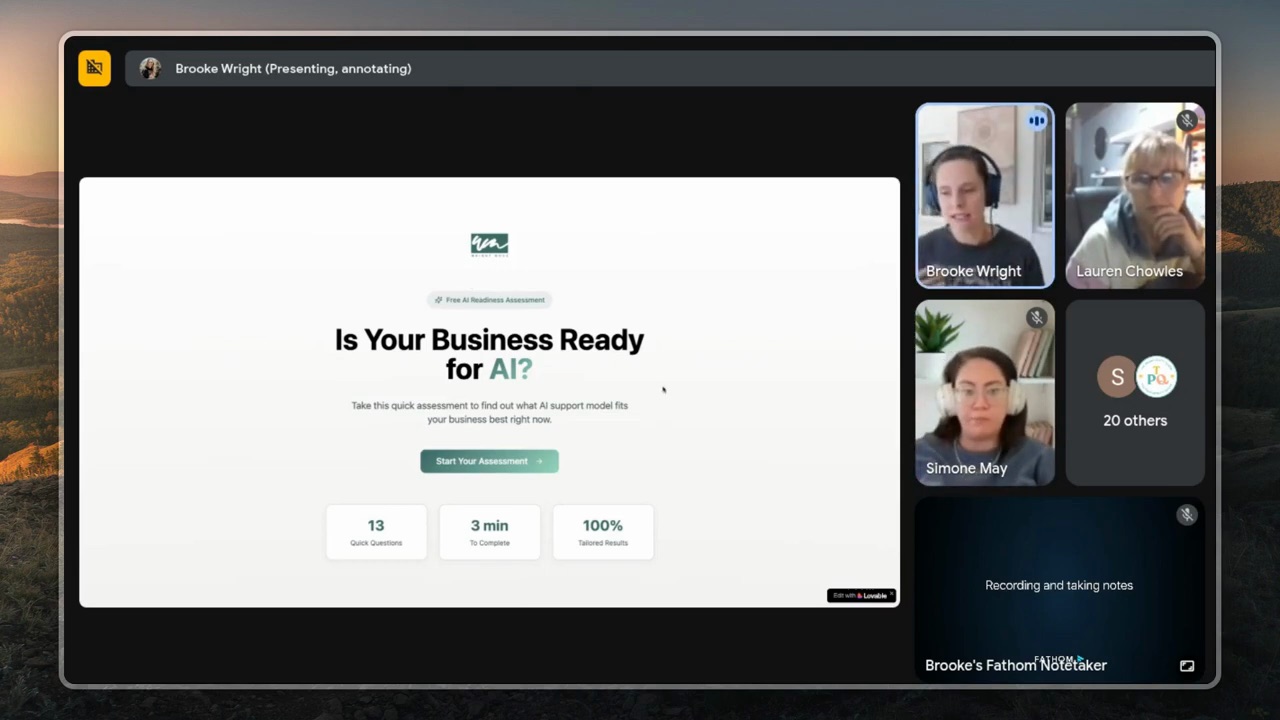Select Brooke Wright's video tile

(985, 196)
